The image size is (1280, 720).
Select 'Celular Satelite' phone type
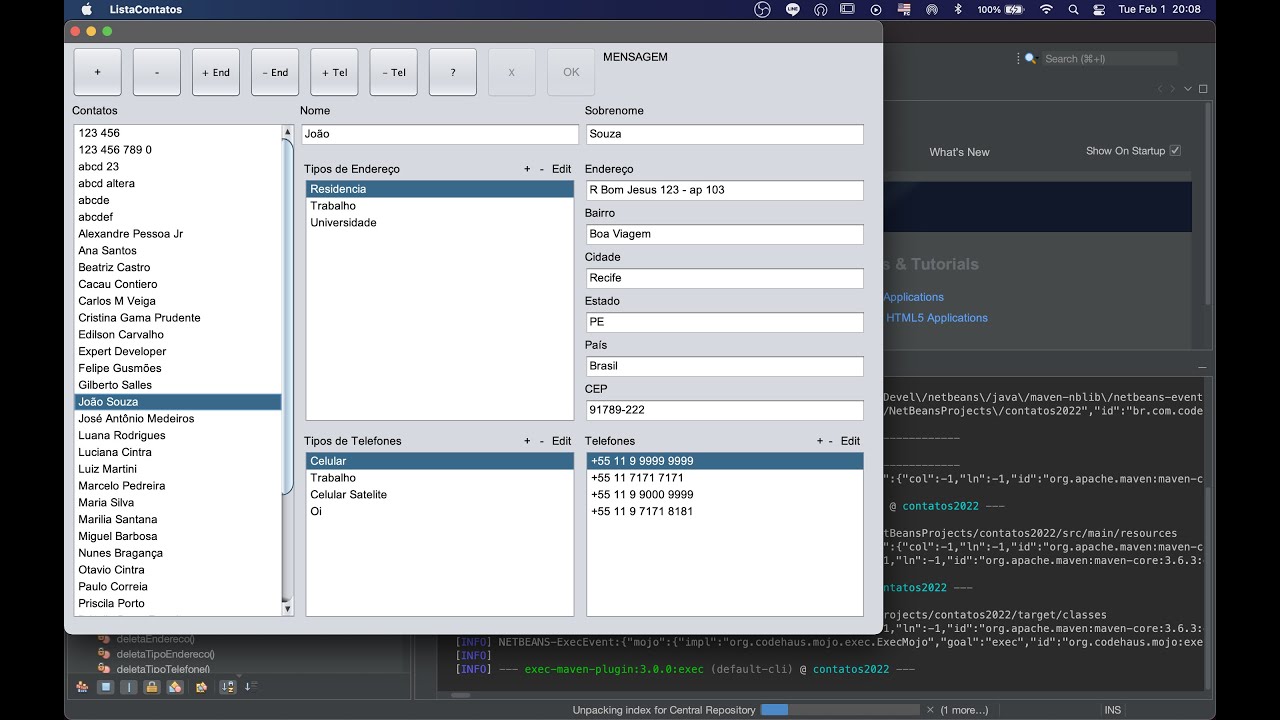440,495
